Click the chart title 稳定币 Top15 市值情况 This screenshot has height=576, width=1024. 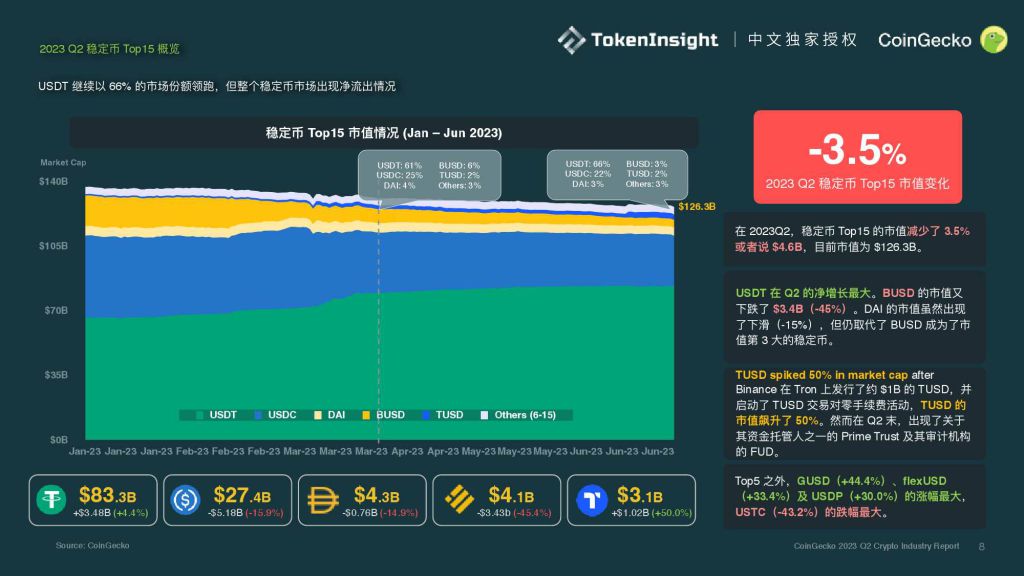[384, 133]
